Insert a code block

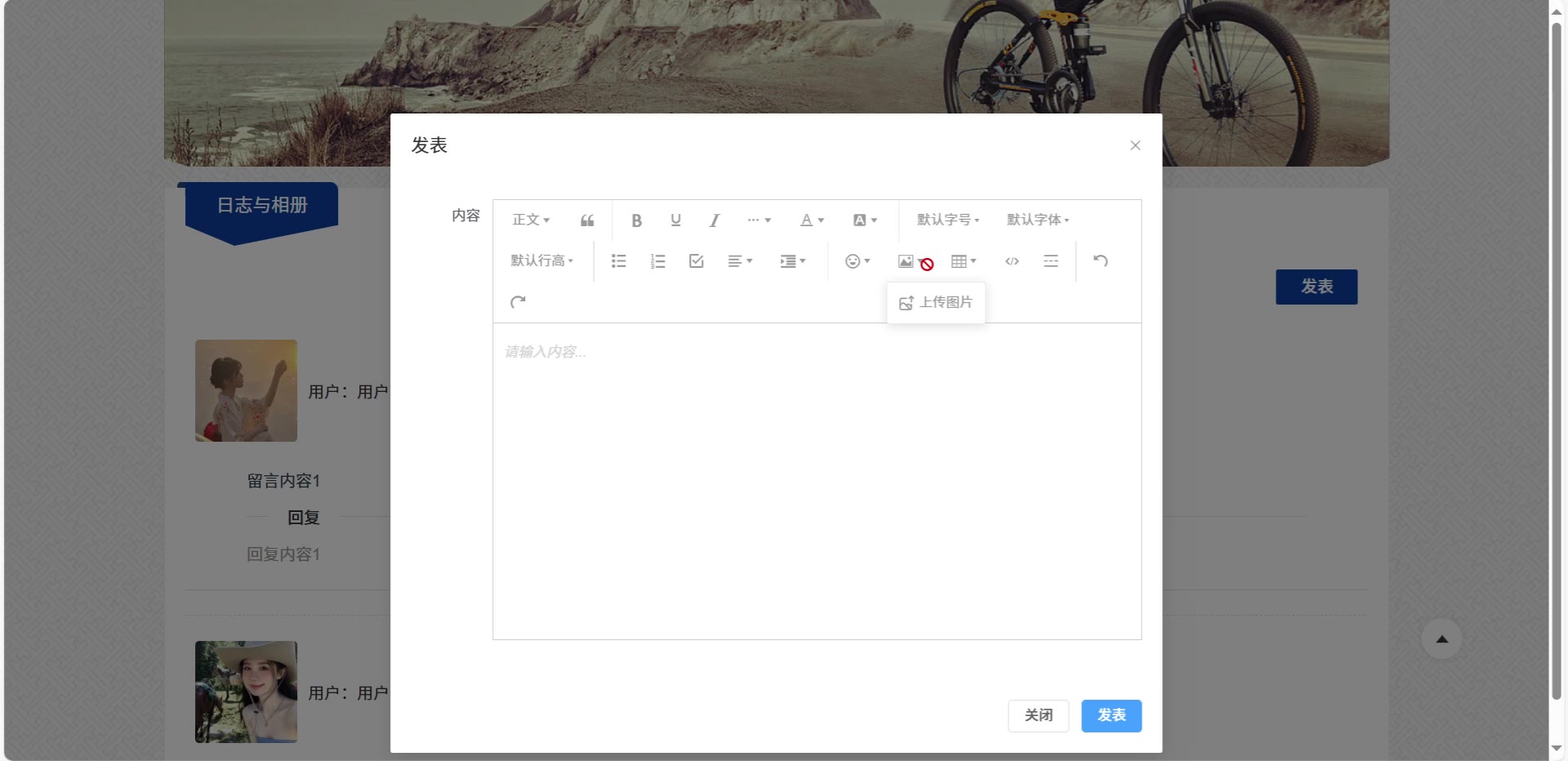(x=1012, y=261)
